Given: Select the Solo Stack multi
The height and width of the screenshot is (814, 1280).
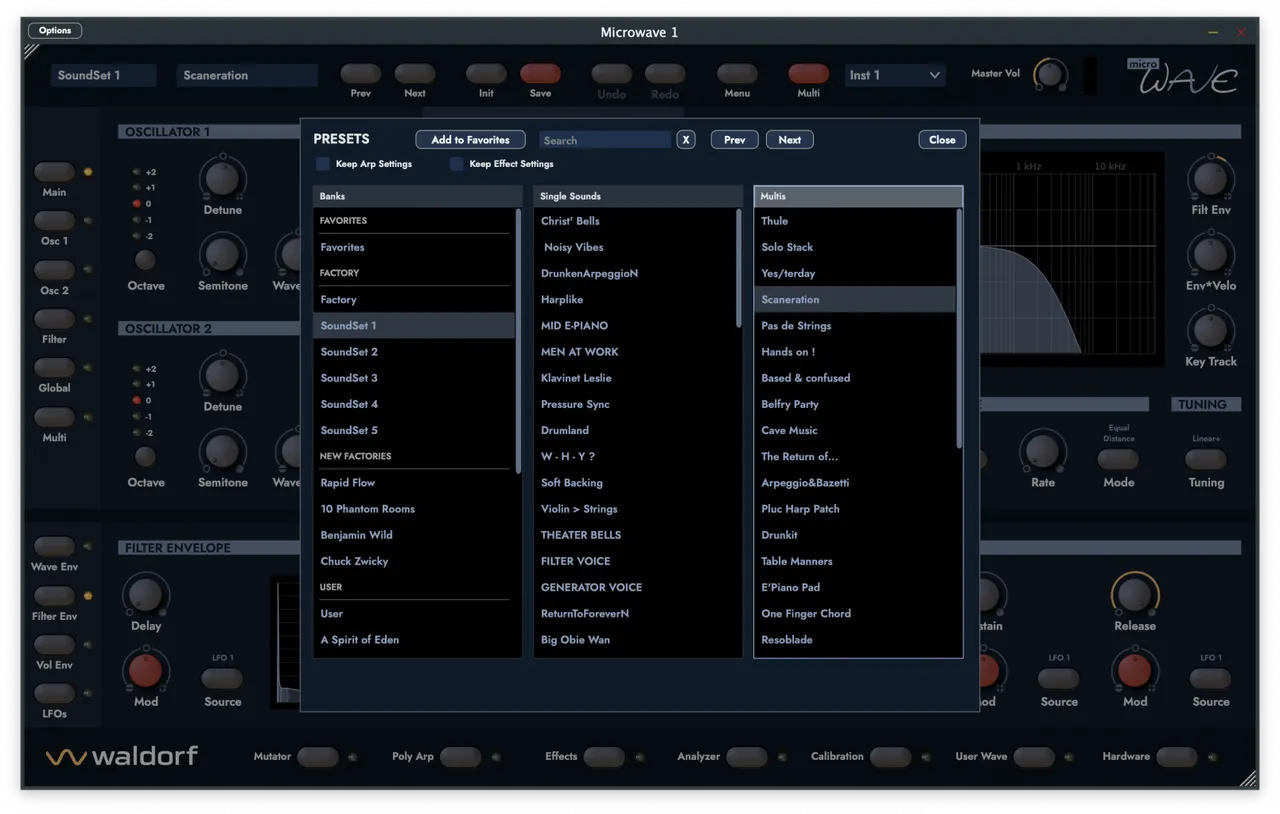Looking at the screenshot, I should tap(855, 247).
